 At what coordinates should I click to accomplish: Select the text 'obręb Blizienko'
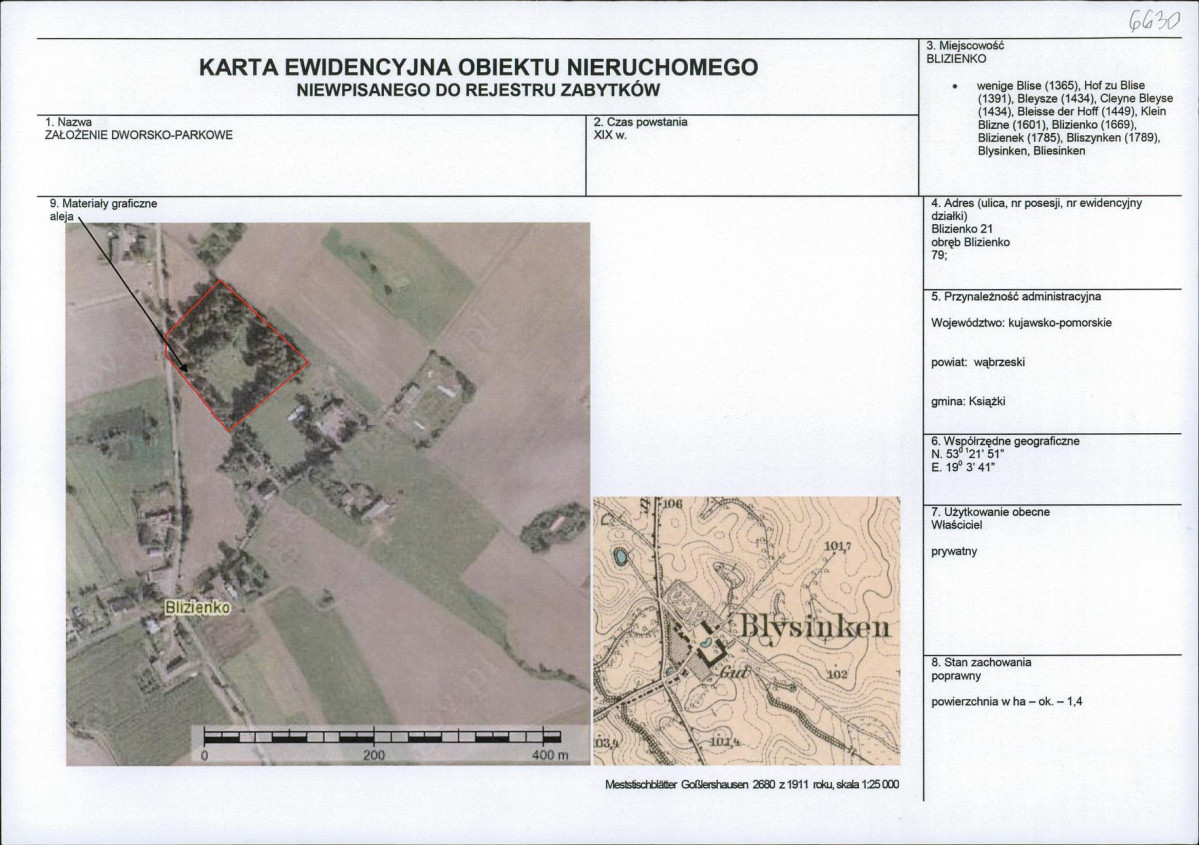pyautogui.click(x=970, y=242)
